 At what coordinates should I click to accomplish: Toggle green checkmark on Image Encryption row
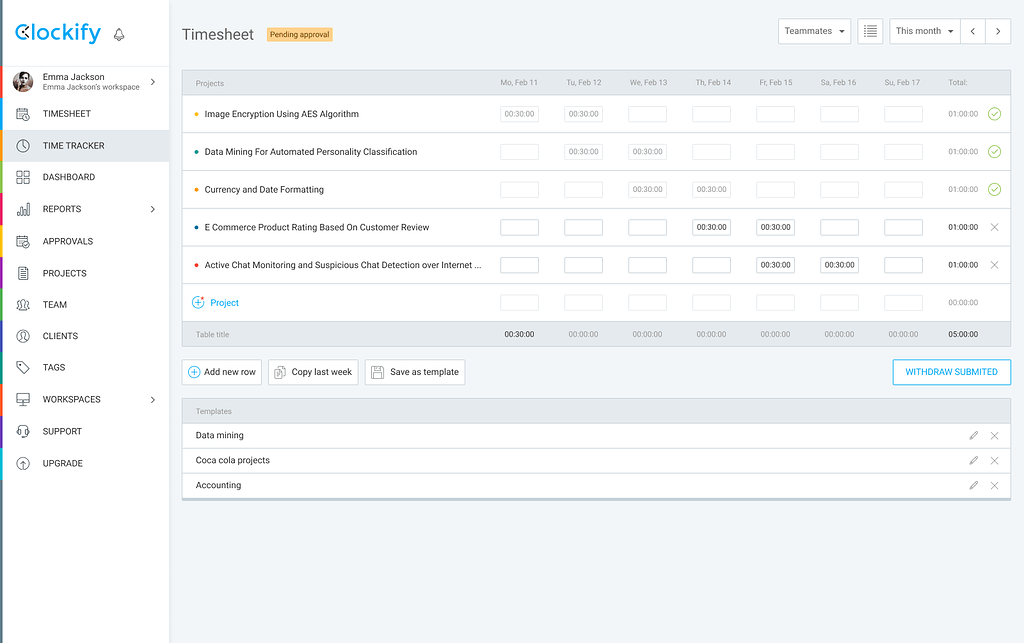pos(994,114)
